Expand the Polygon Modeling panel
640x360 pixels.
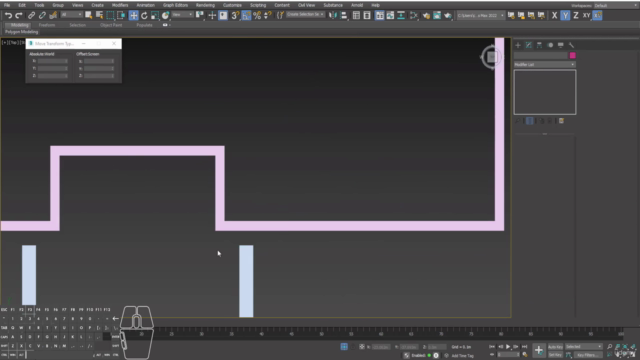[x=22, y=32]
